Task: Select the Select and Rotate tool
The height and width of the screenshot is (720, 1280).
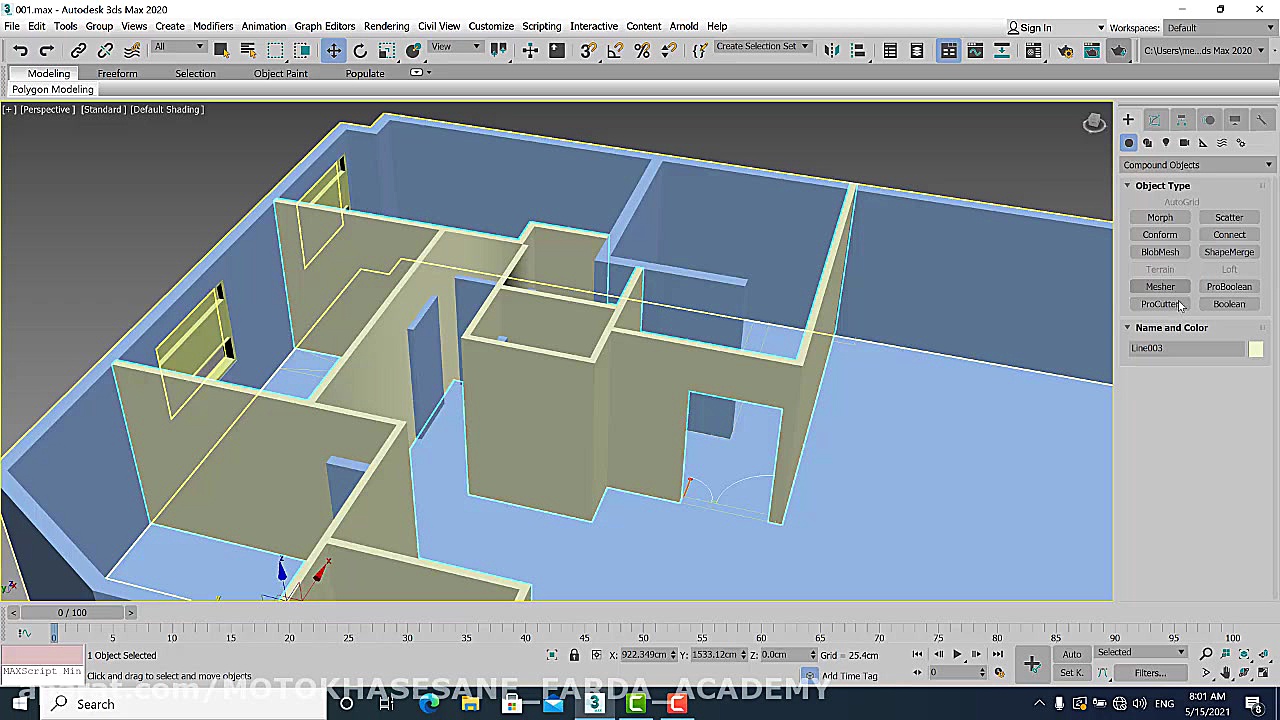Action: coord(360,50)
